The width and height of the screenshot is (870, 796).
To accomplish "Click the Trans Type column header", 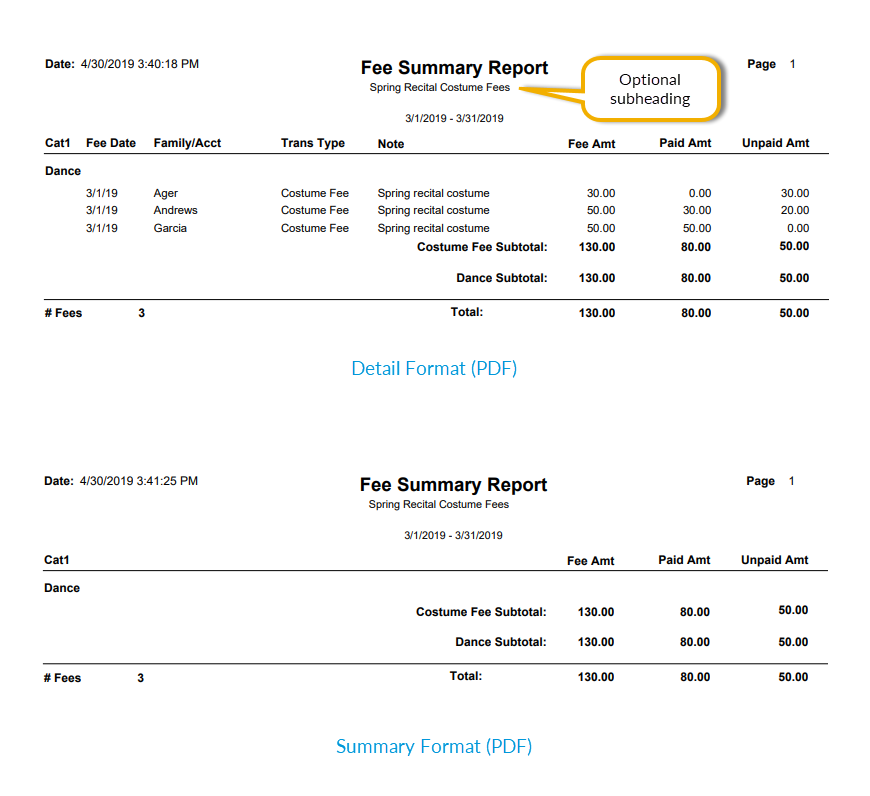I will click(x=313, y=143).
